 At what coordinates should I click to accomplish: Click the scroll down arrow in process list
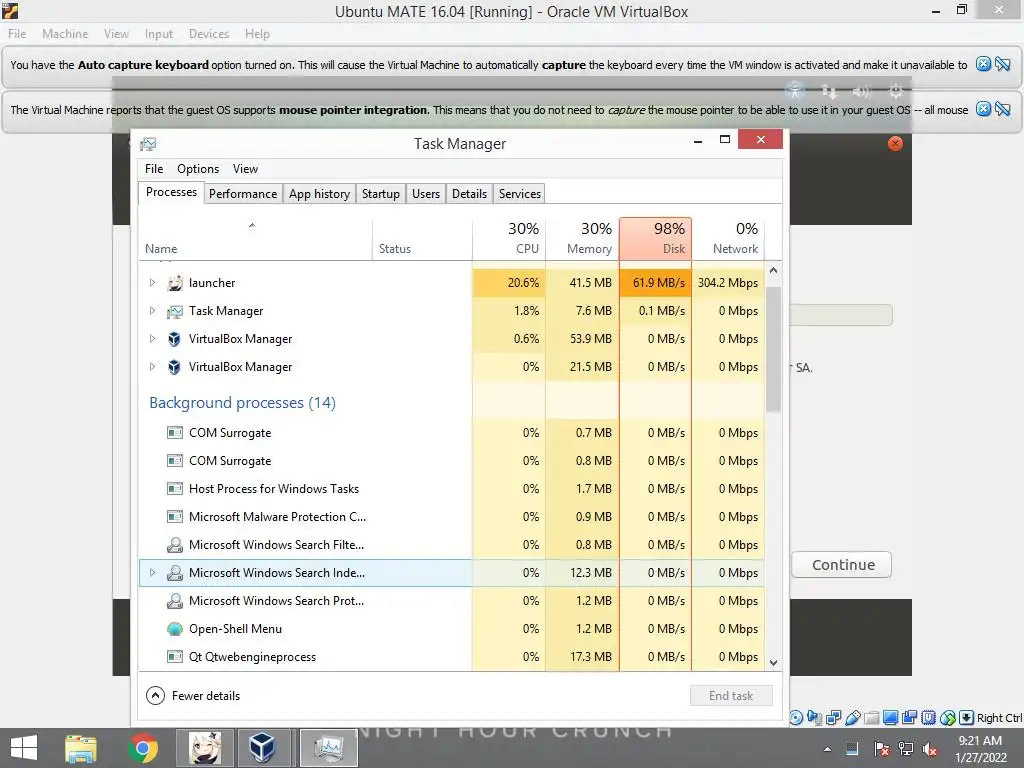pyautogui.click(x=773, y=662)
